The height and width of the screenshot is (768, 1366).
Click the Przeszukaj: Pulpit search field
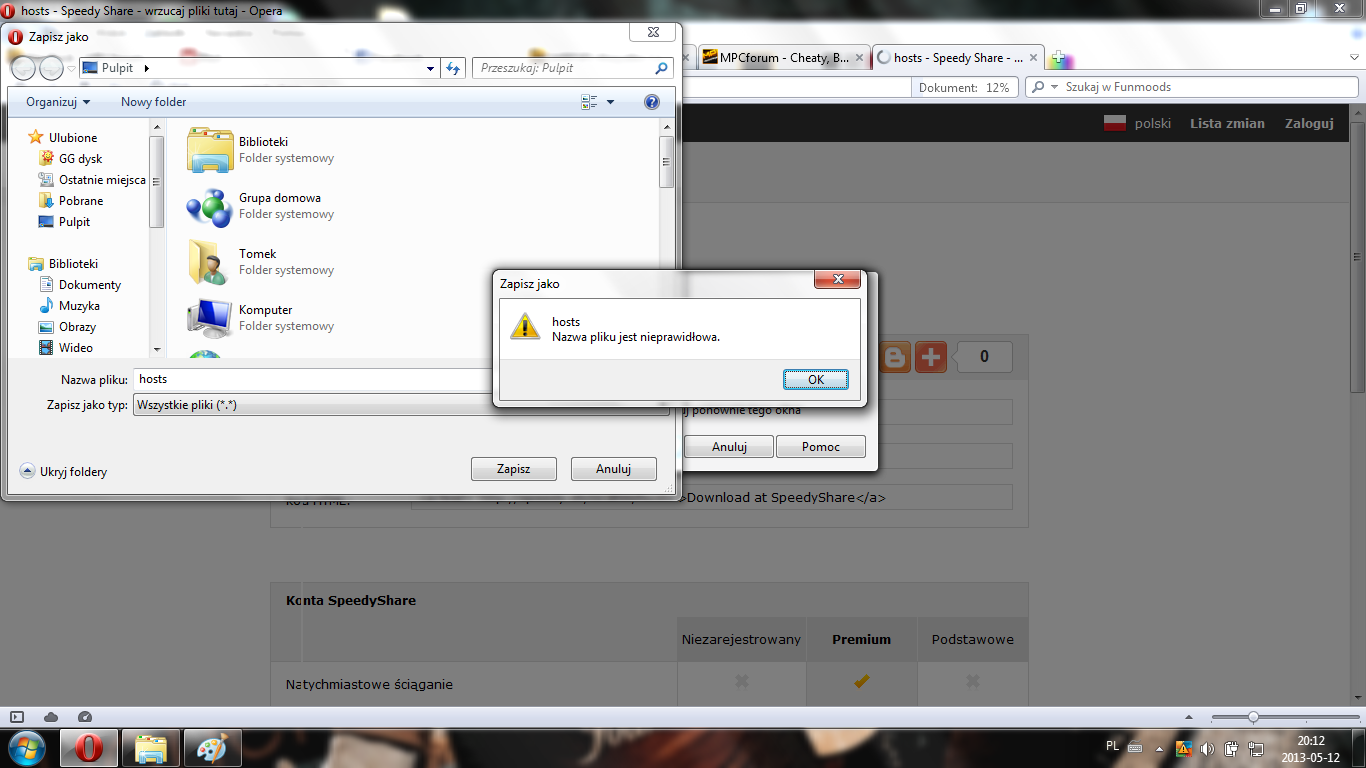coord(563,68)
